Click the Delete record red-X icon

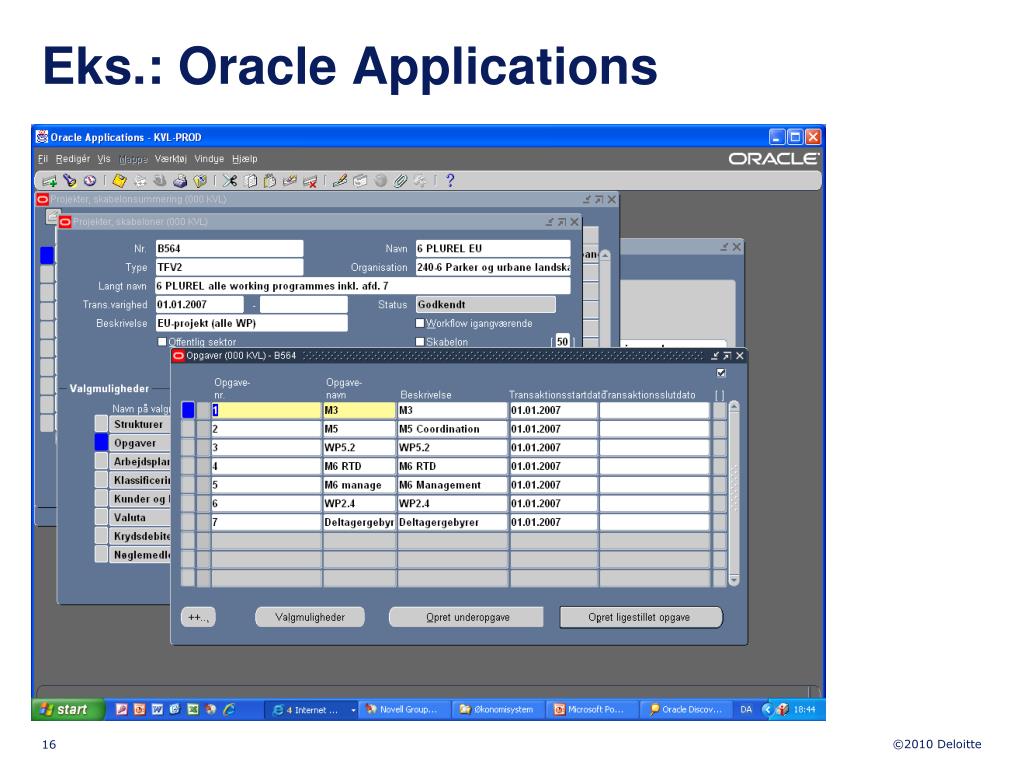click(310, 181)
